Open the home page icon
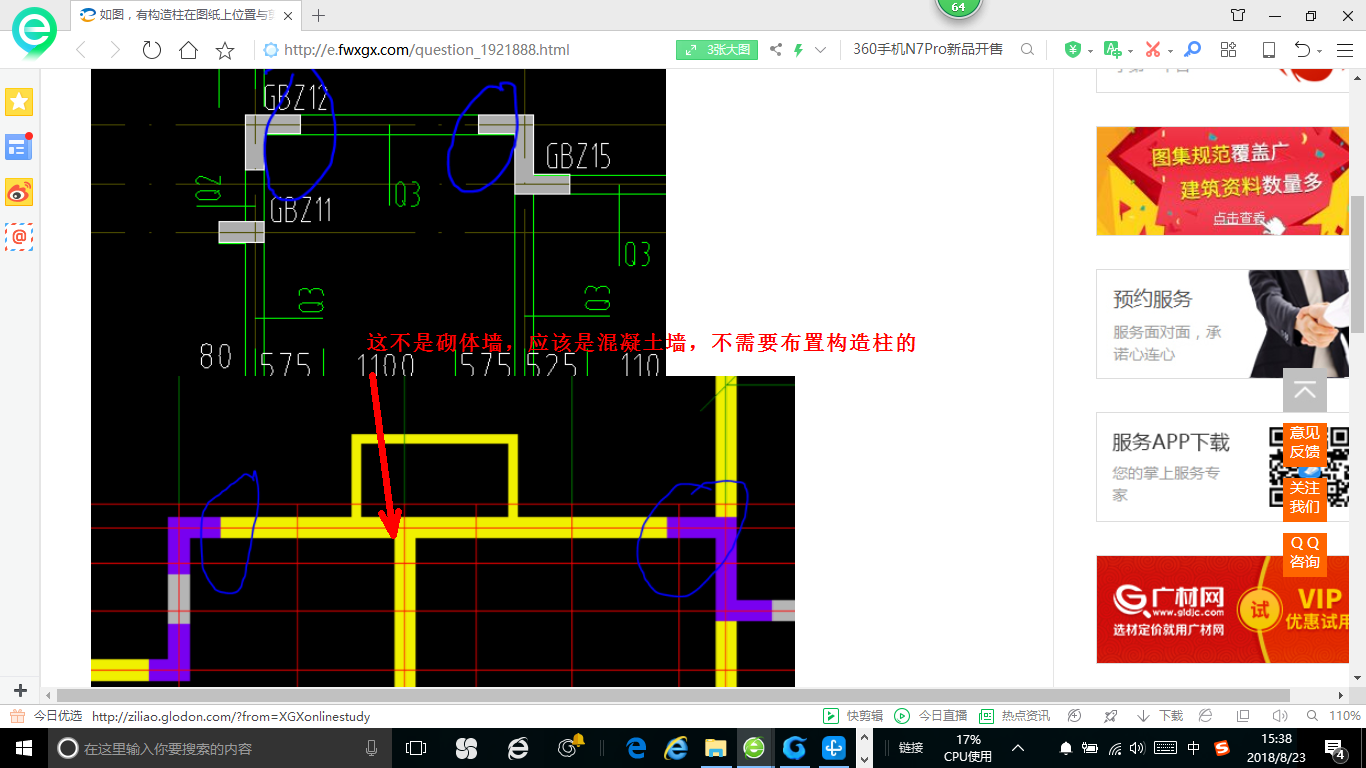The height and width of the screenshot is (768, 1366). pos(188,50)
